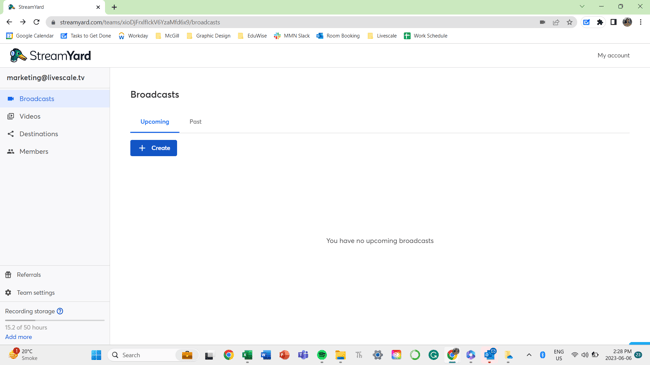Viewport: 650px width, 365px height.
Task: Open the Graphic Design bookmark folder
Action: tap(209, 36)
